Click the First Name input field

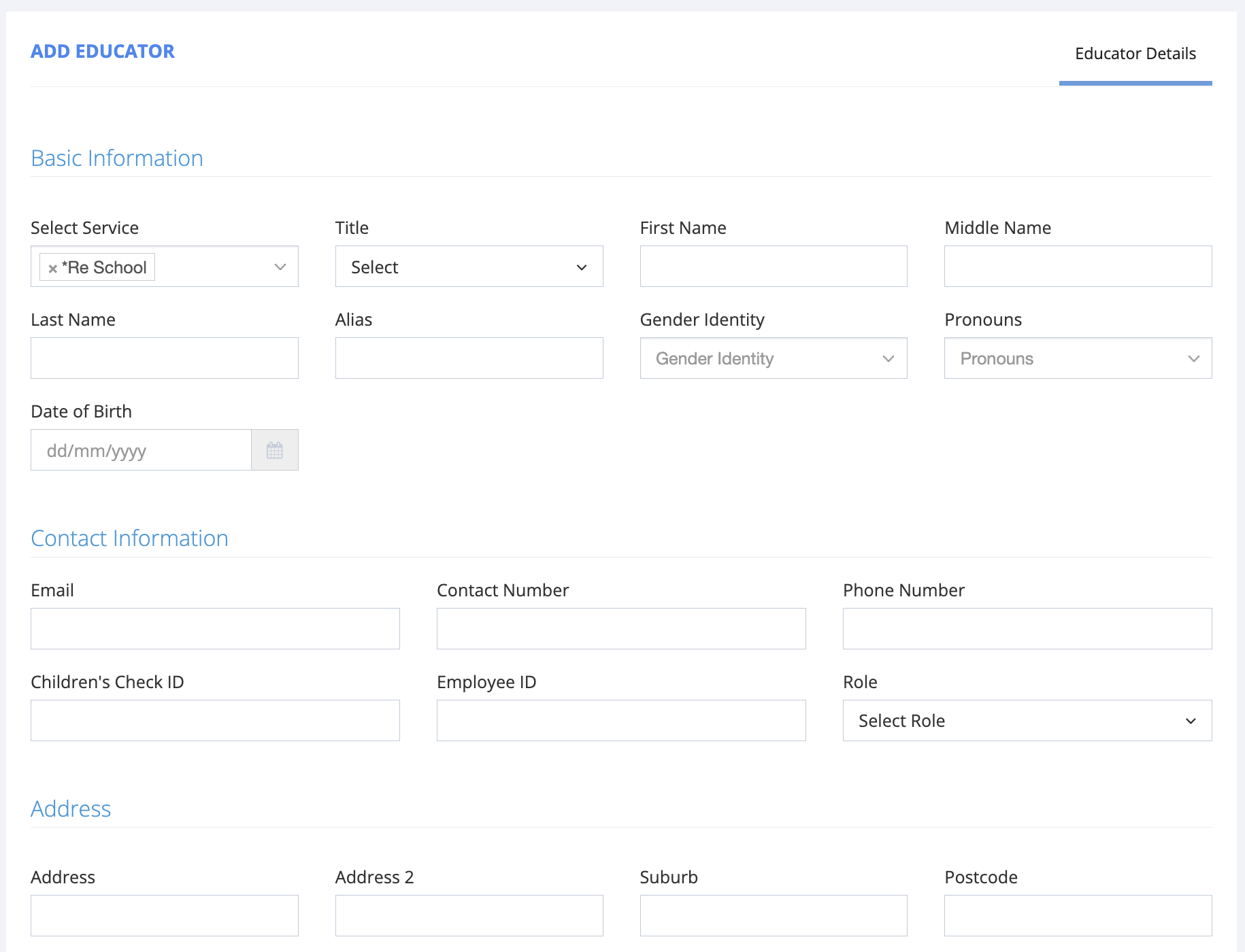[x=773, y=266]
